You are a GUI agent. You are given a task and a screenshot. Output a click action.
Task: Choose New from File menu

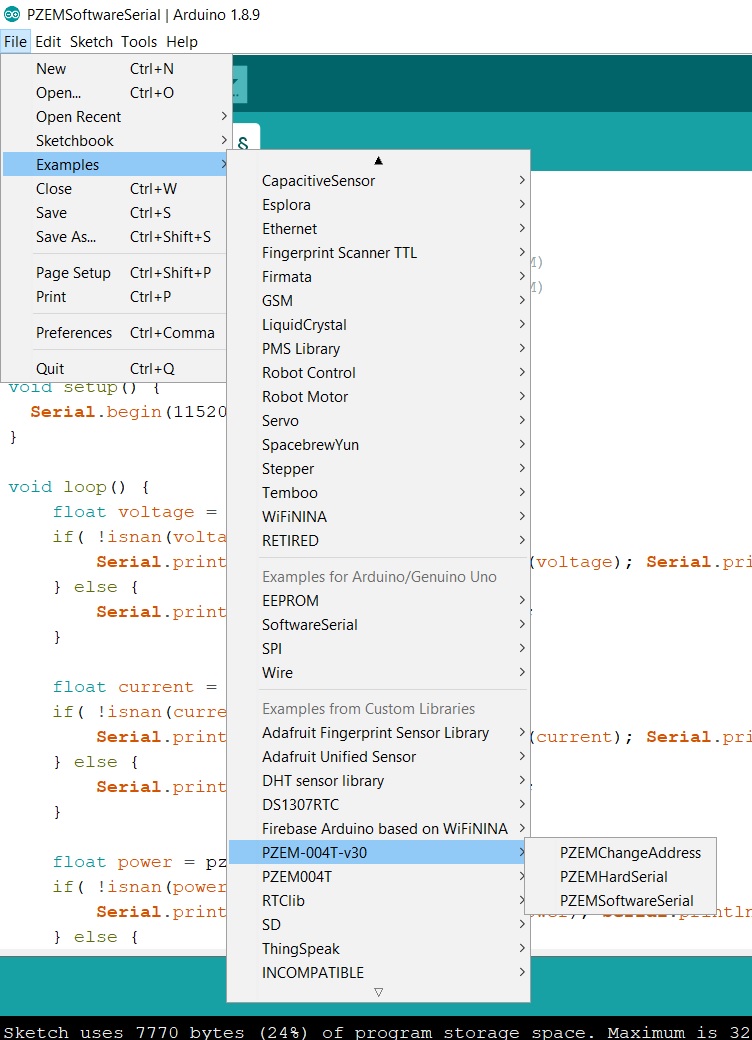tap(116, 69)
